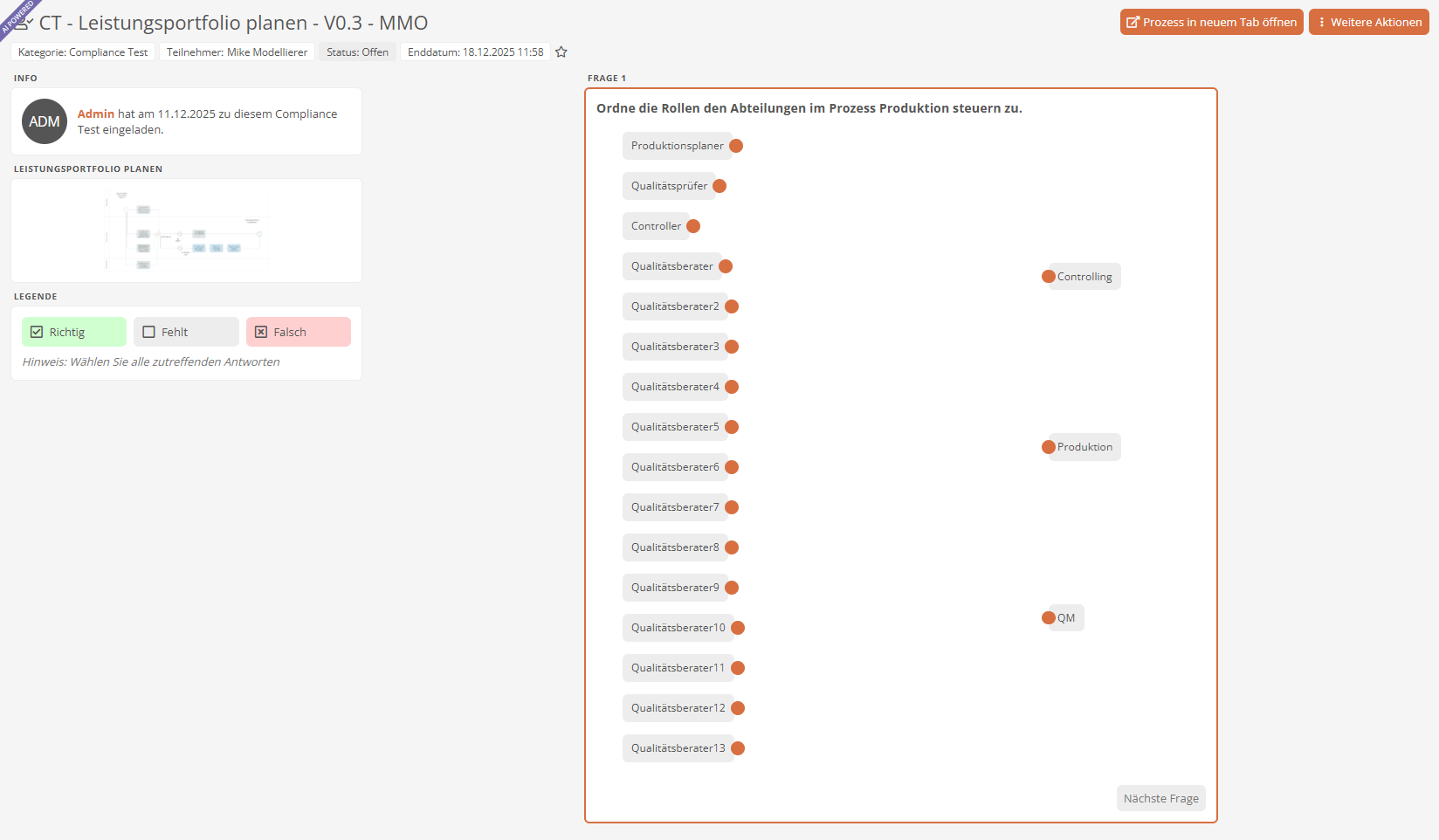Click the Fehlt legend checkbox
This screenshot has width=1439, height=840.
pyautogui.click(x=148, y=332)
